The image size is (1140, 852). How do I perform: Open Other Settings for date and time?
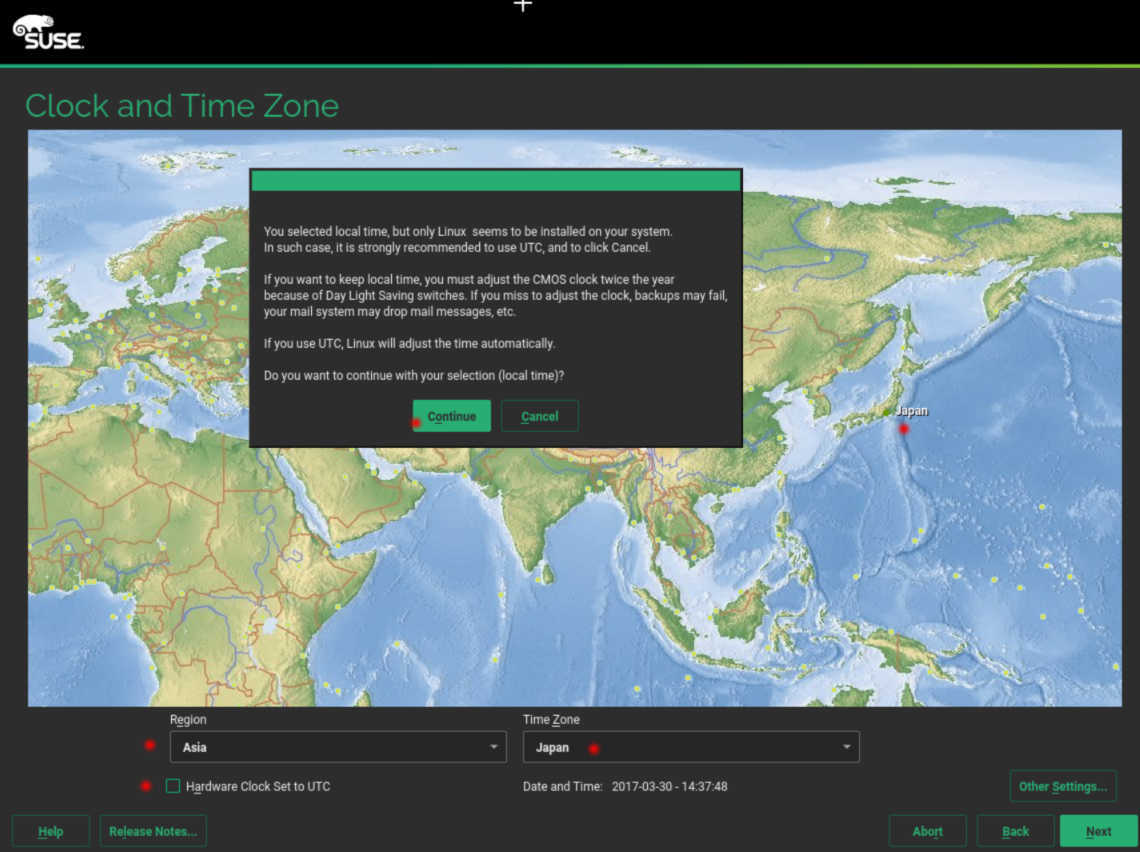tap(1063, 786)
